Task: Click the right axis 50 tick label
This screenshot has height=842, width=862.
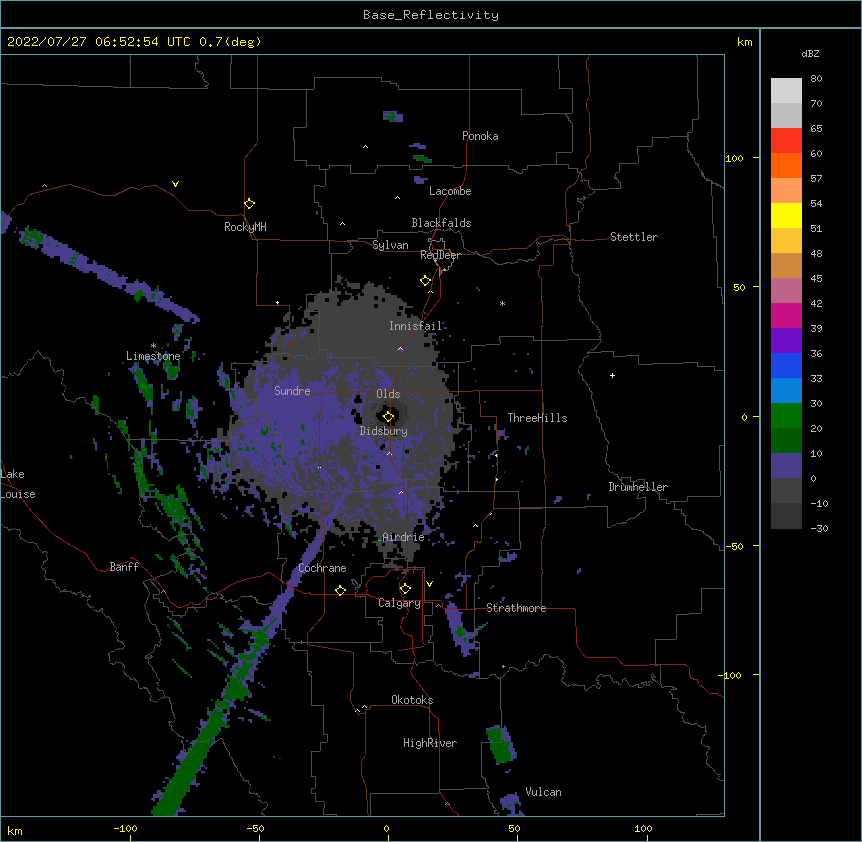Action: coord(739,287)
